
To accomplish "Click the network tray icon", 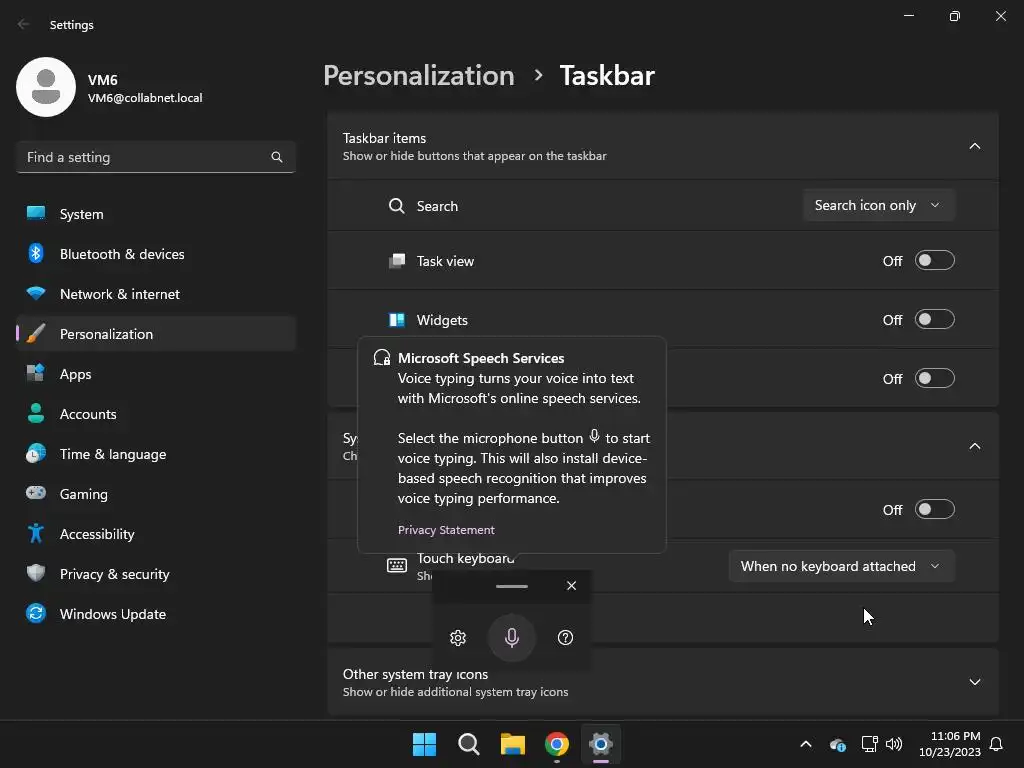I will tap(869, 744).
